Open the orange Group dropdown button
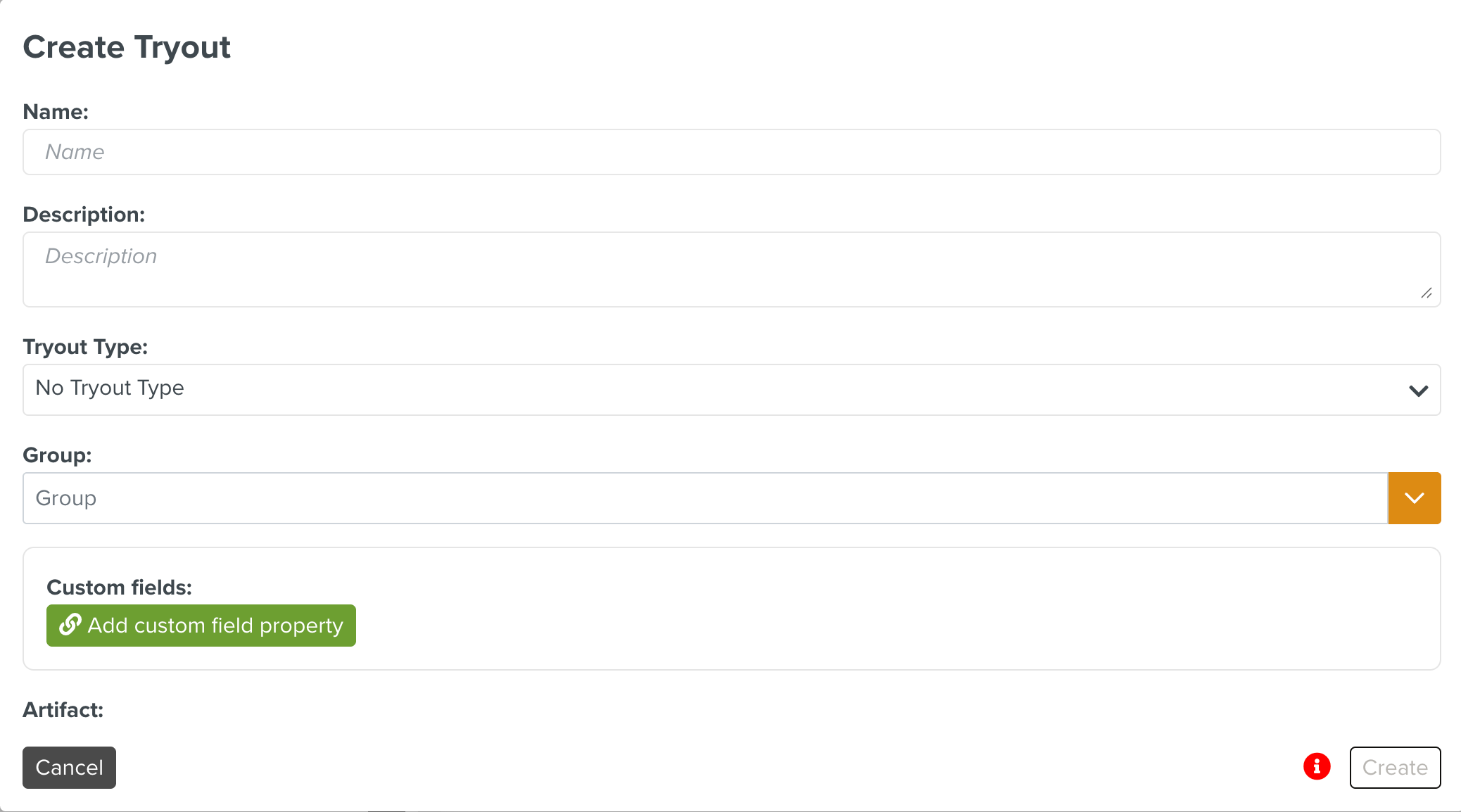Screen dimensions: 1461x812 pyautogui.click(x=1414, y=498)
